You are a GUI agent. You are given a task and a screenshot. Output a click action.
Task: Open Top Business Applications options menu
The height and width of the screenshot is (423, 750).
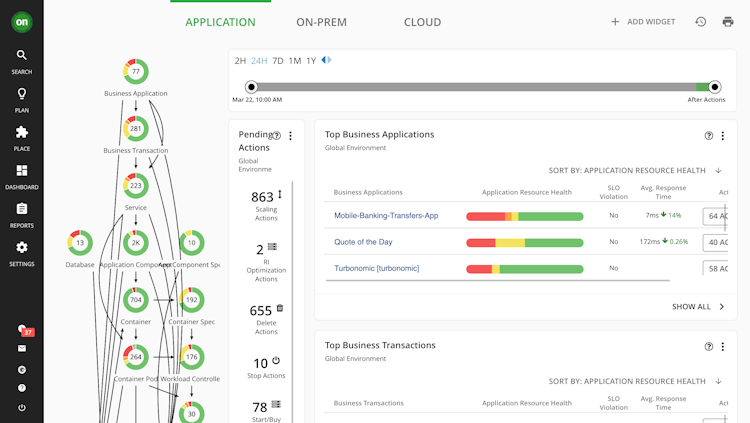point(724,135)
